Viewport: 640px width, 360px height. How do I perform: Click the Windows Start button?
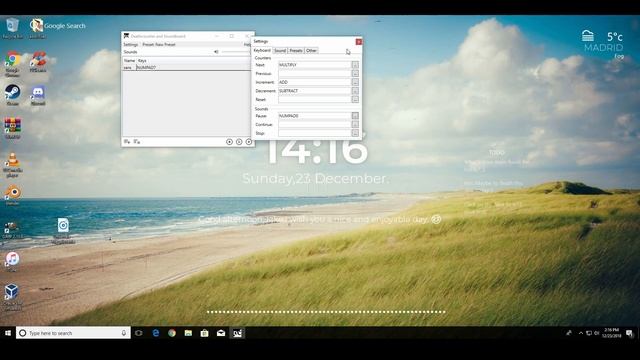coord(8,333)
